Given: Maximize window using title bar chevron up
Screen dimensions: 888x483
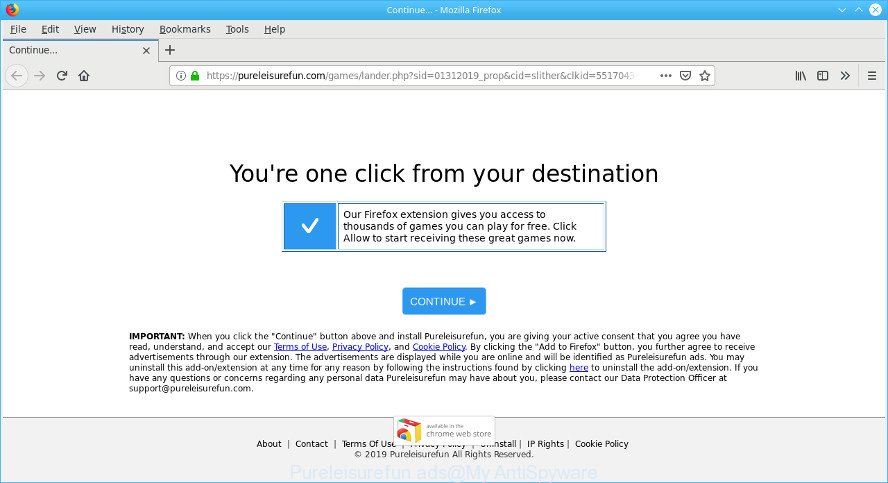Looking at the screenshot, I should pyautogui.click(x=859, y=10).
